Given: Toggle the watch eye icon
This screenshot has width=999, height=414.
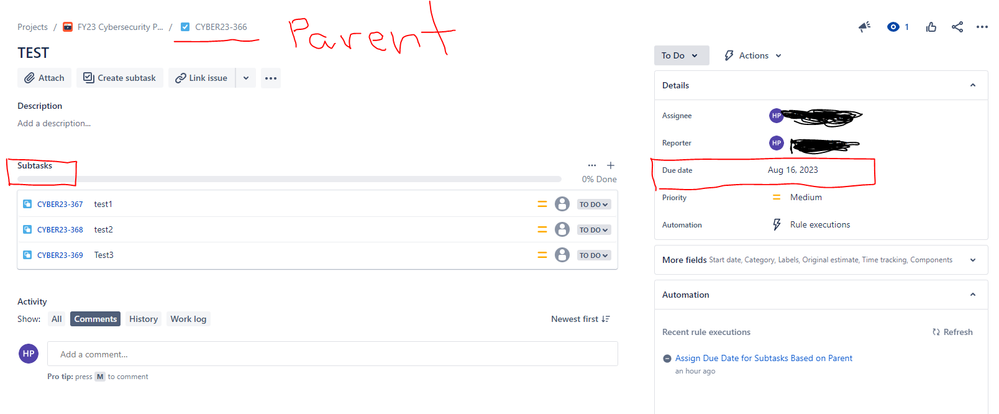Looking at the screenshot, I should click(x=893, y=27).
